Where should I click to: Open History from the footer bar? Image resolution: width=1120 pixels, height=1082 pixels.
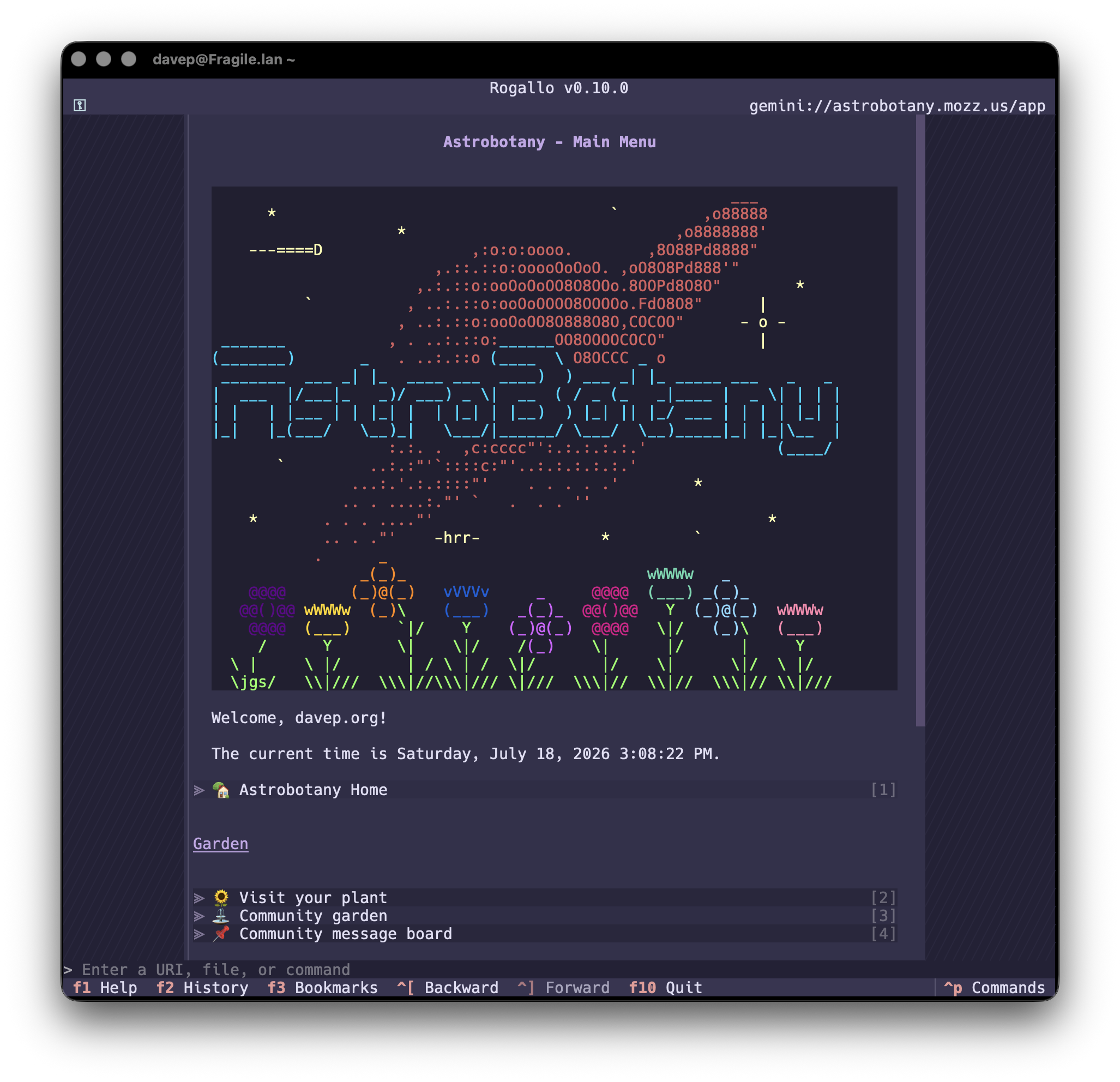(x=202, y=988)
